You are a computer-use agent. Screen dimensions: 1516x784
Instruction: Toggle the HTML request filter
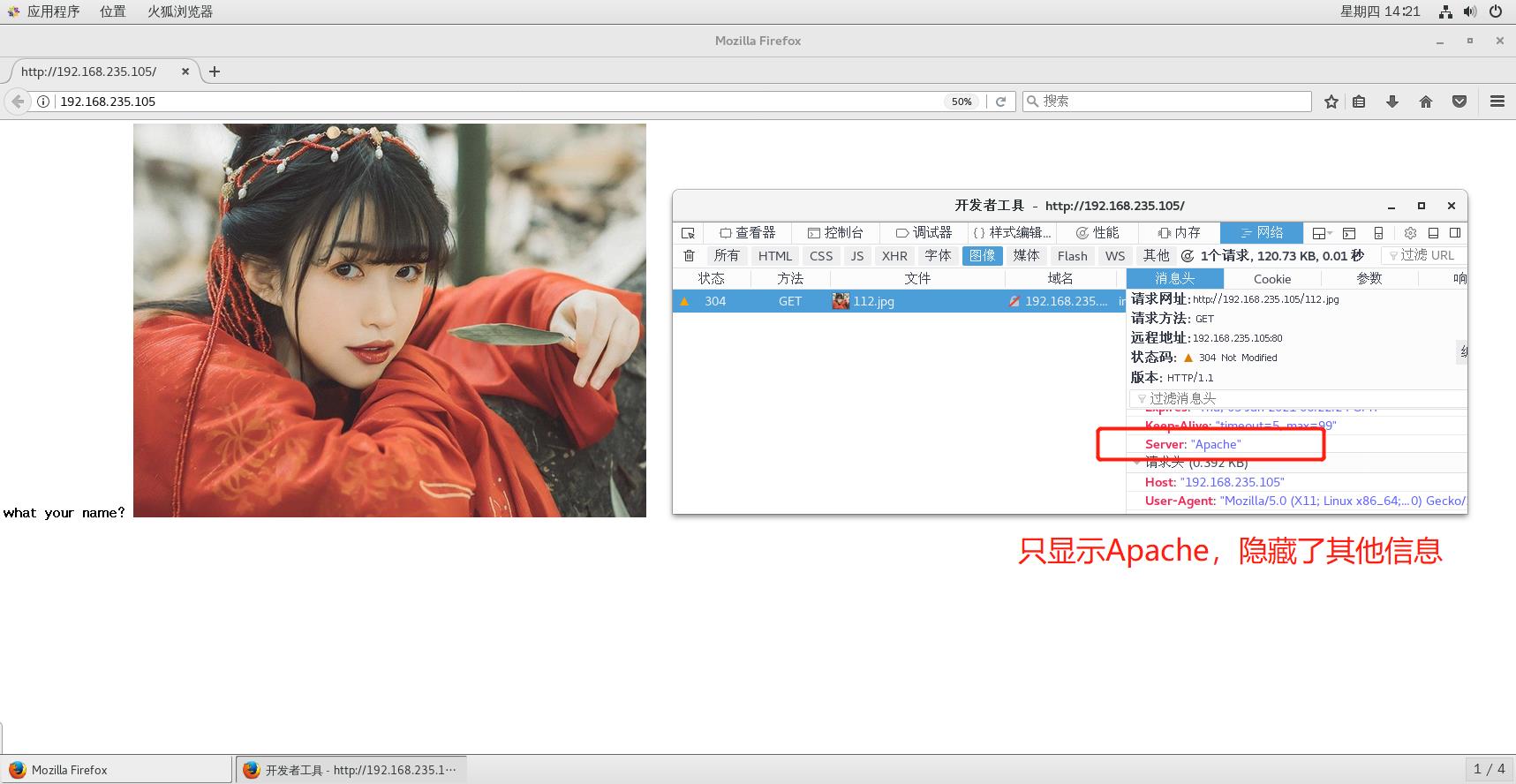point(775,256)
